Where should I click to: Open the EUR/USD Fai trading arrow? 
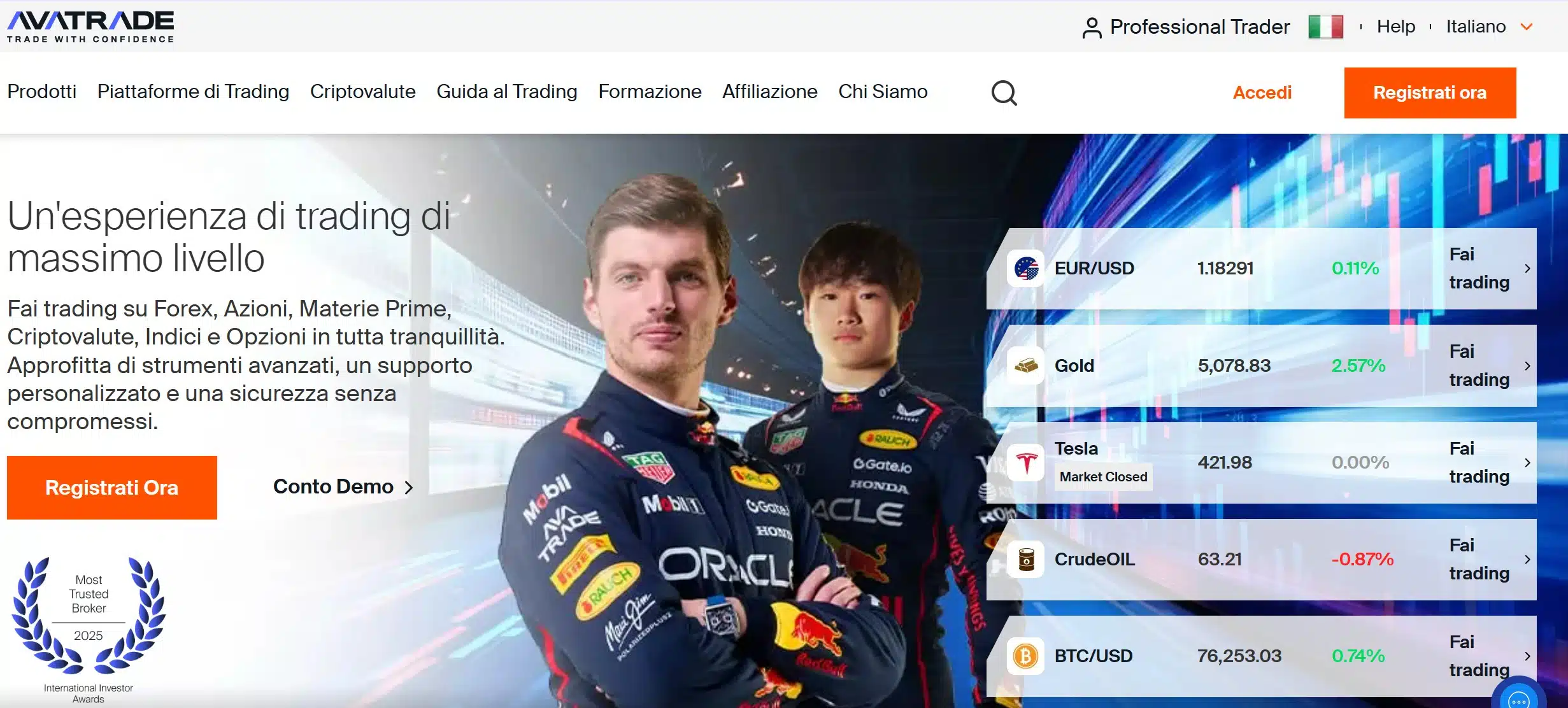[x=1527, y=269]
